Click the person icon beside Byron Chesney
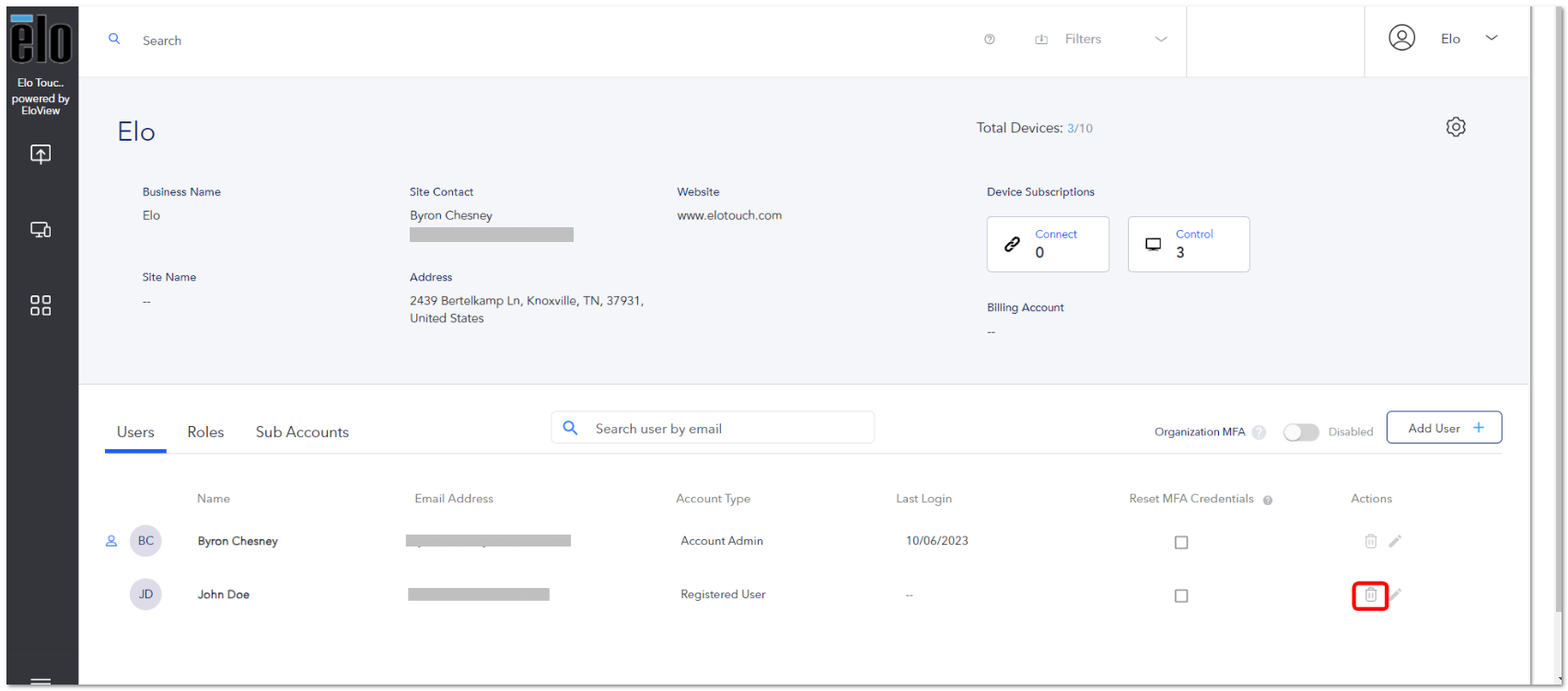 click(x=111, y=541)
